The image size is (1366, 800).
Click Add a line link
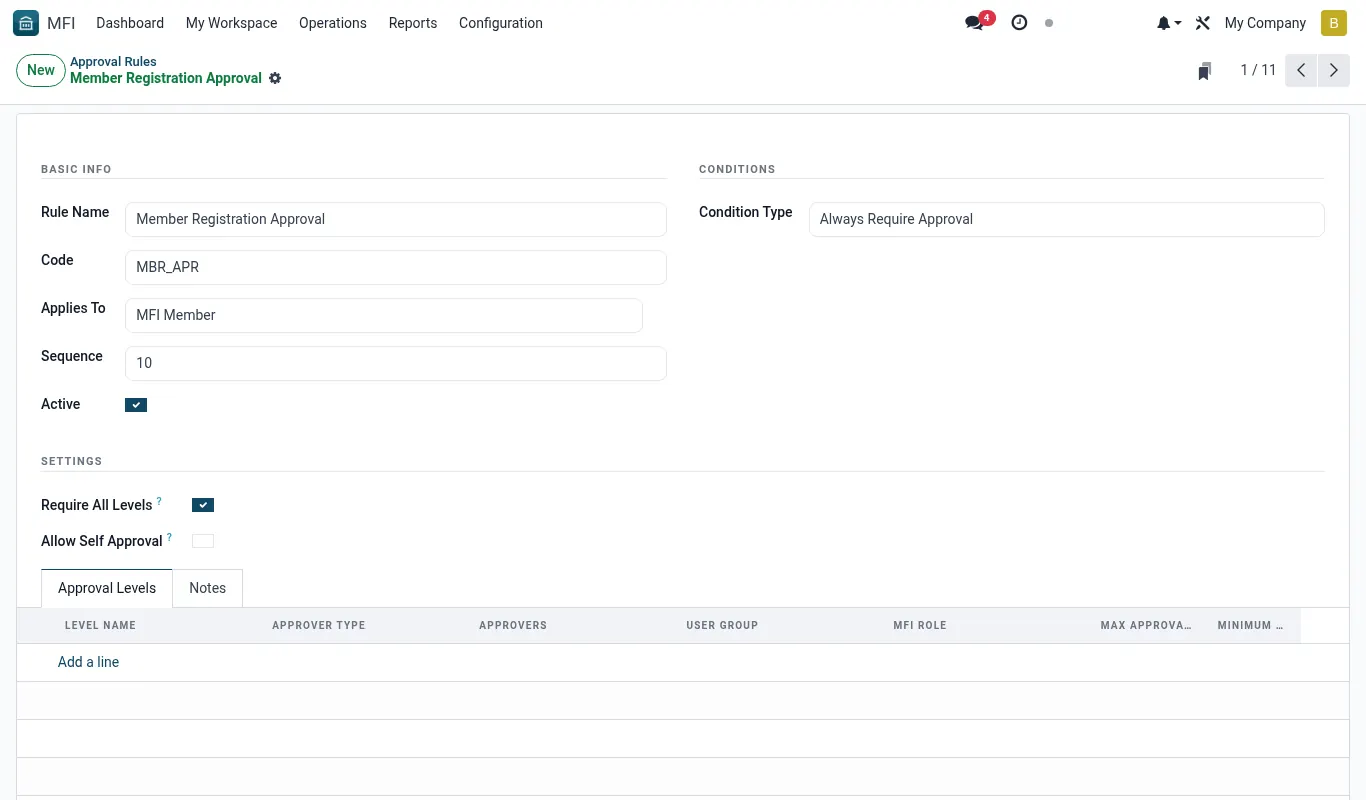(x=88, y=662)
